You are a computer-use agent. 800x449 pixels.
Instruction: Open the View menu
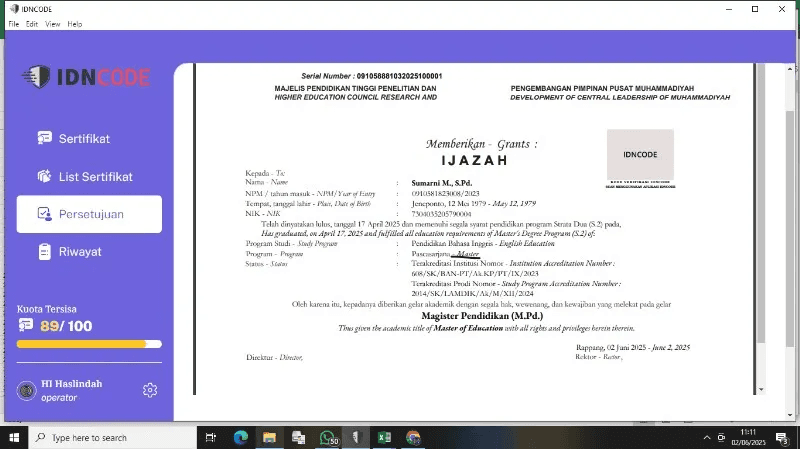pos(52,24)
